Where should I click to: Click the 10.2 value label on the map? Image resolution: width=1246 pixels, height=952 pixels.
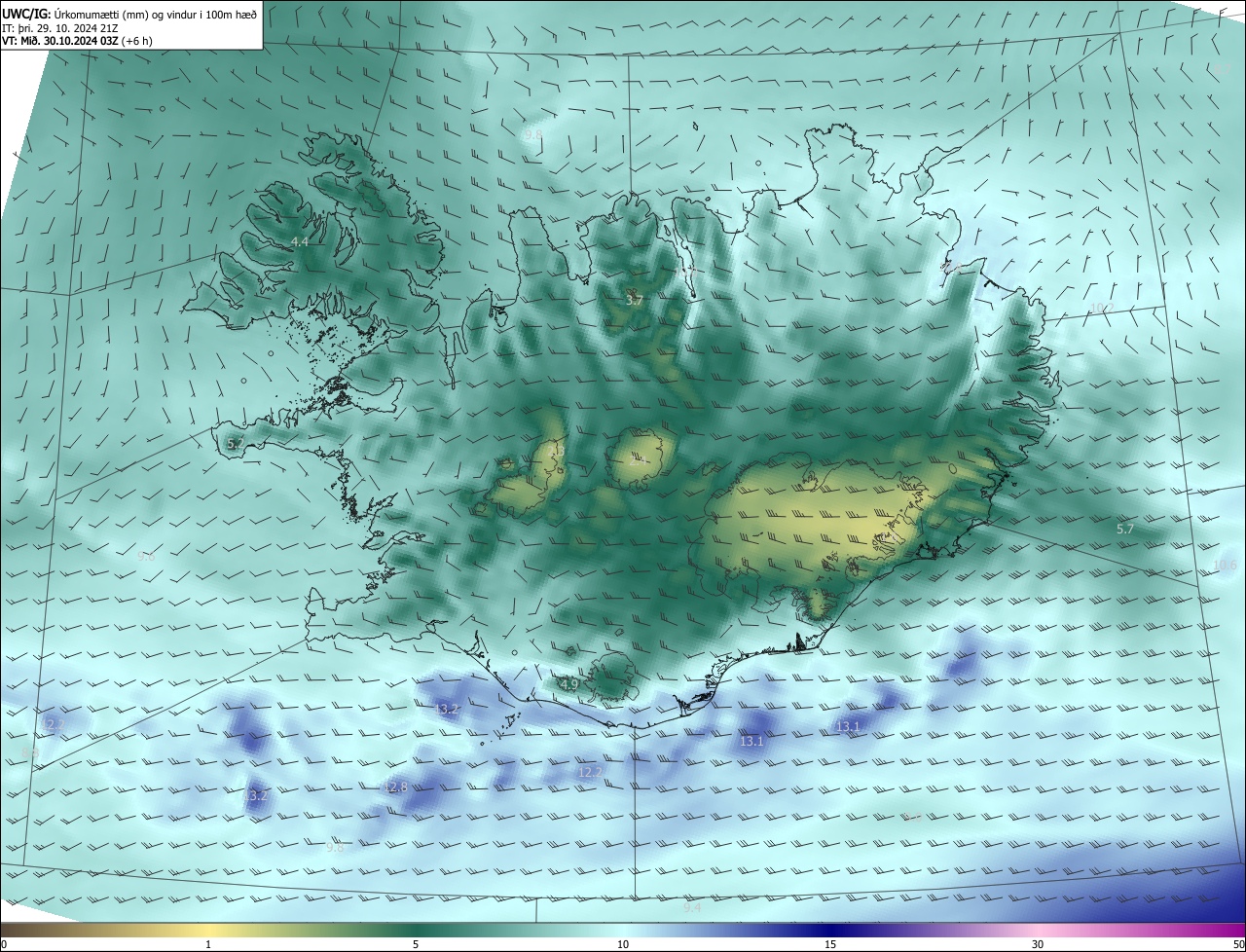coord(1101,308)
